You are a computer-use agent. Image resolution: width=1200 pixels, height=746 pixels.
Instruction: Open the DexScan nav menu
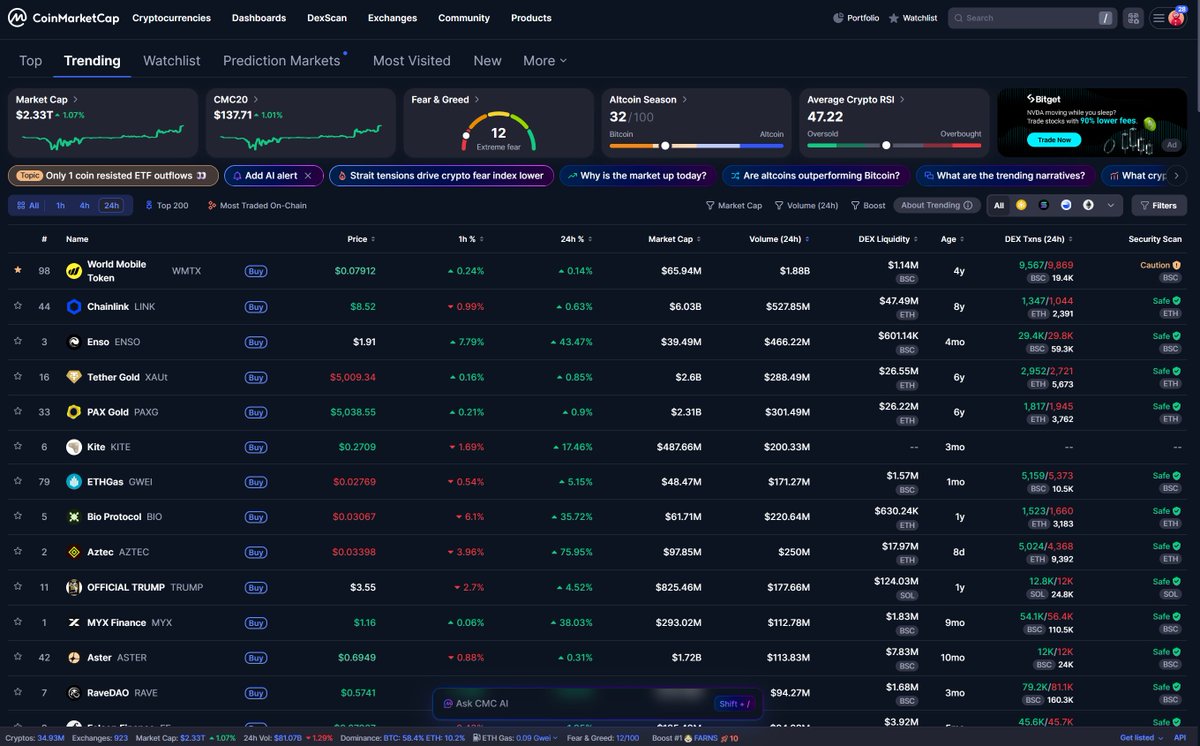(325, 18)
